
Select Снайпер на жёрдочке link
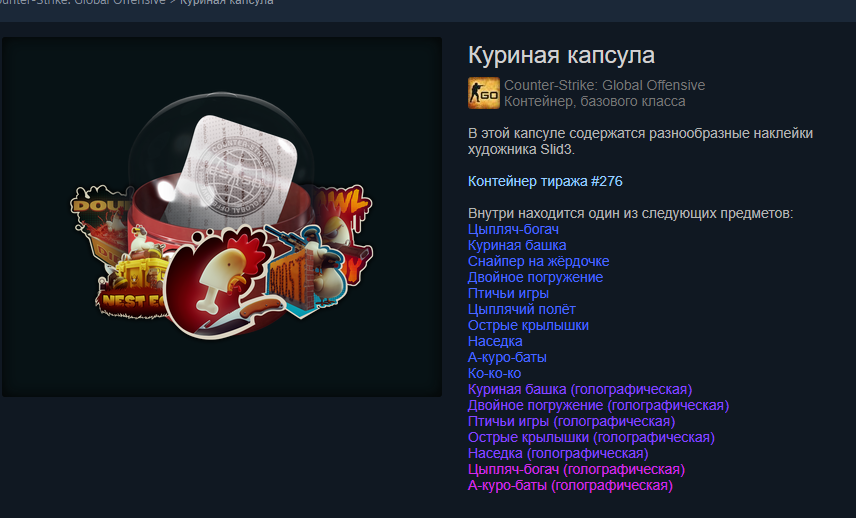tap(538, 261)
